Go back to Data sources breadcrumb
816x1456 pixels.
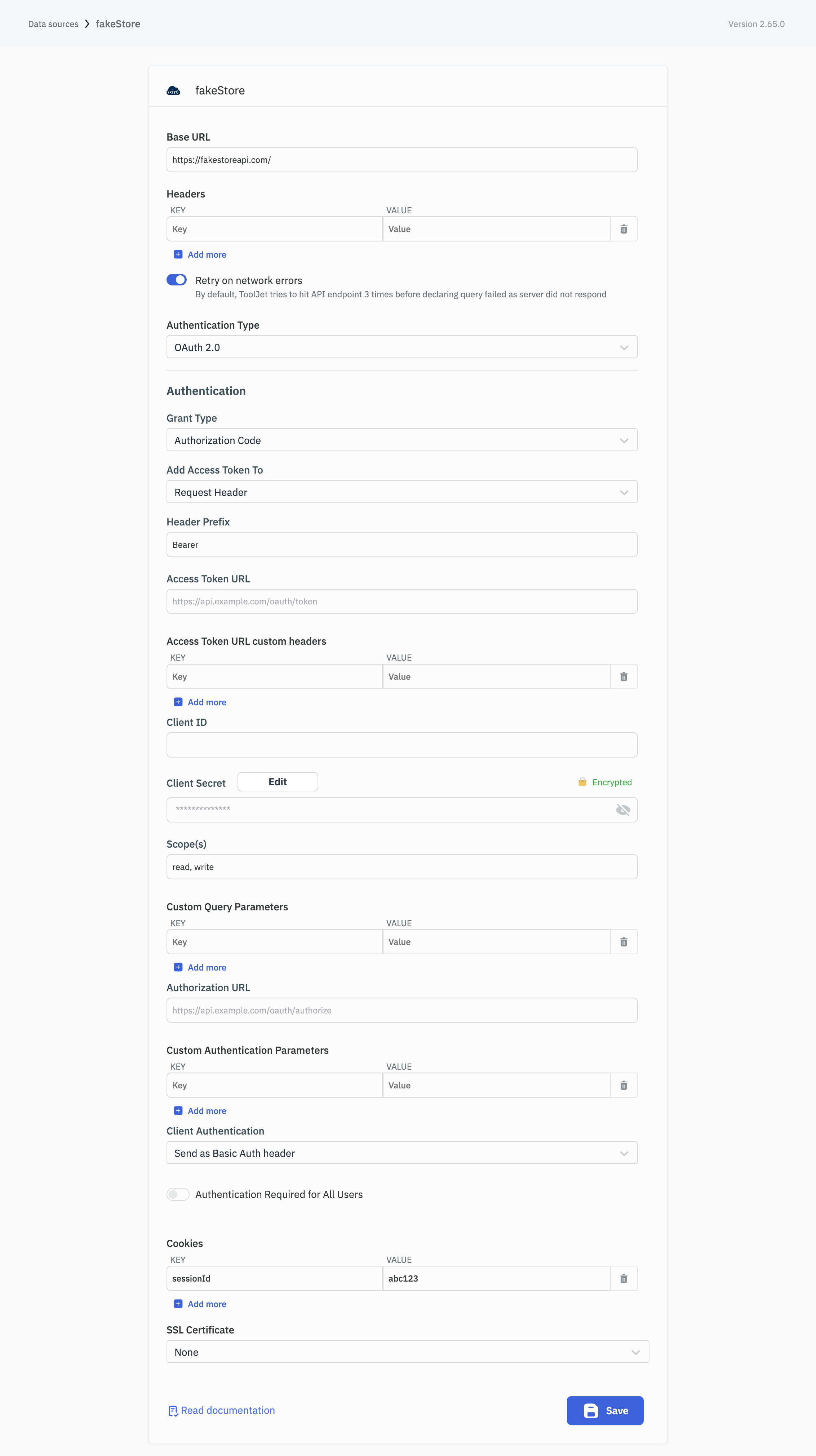(x=53, y=24)
